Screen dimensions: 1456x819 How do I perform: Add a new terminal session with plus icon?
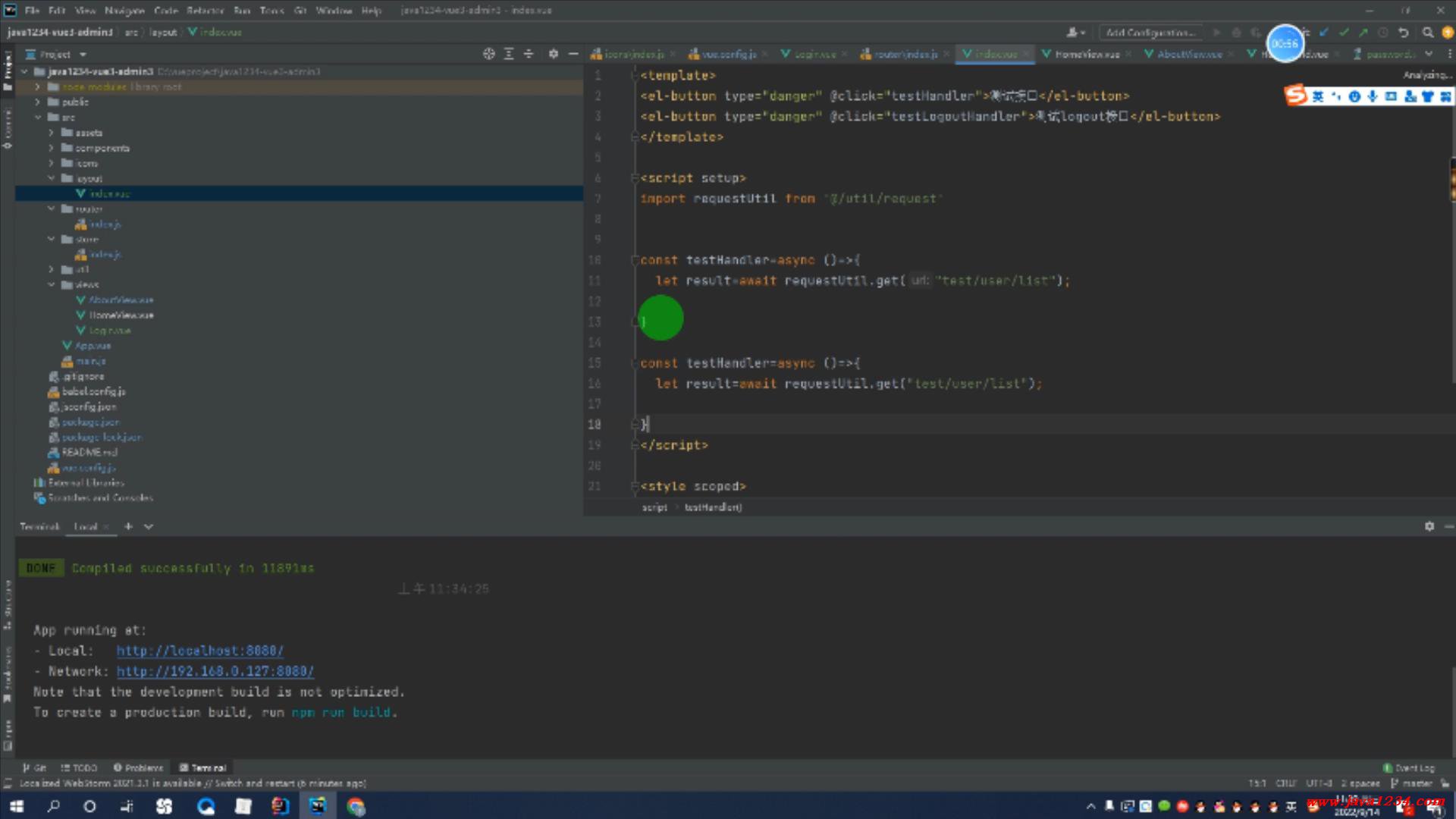pyautogui.click(x=128, y=526)
